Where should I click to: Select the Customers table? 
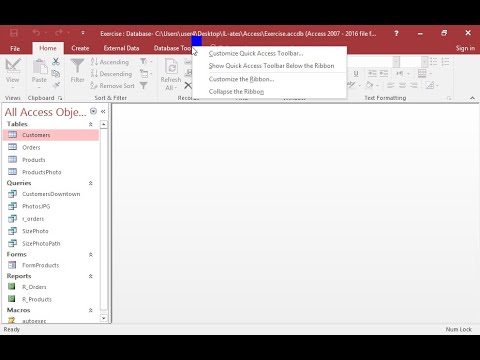click(x=51, y=135)
